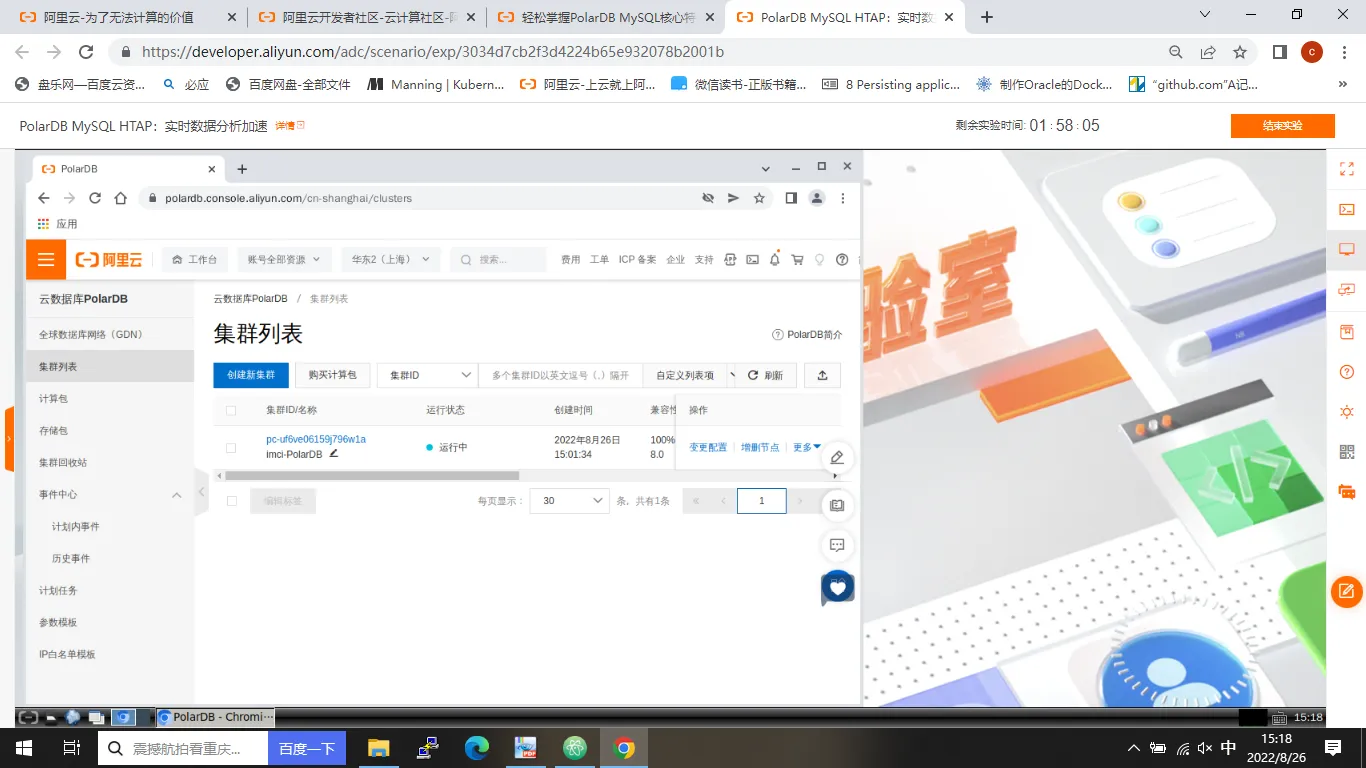Collapse the 事件中心 sidebar section
The height and width of the screenshot is (768, 1366).
[x=176, y=494]
